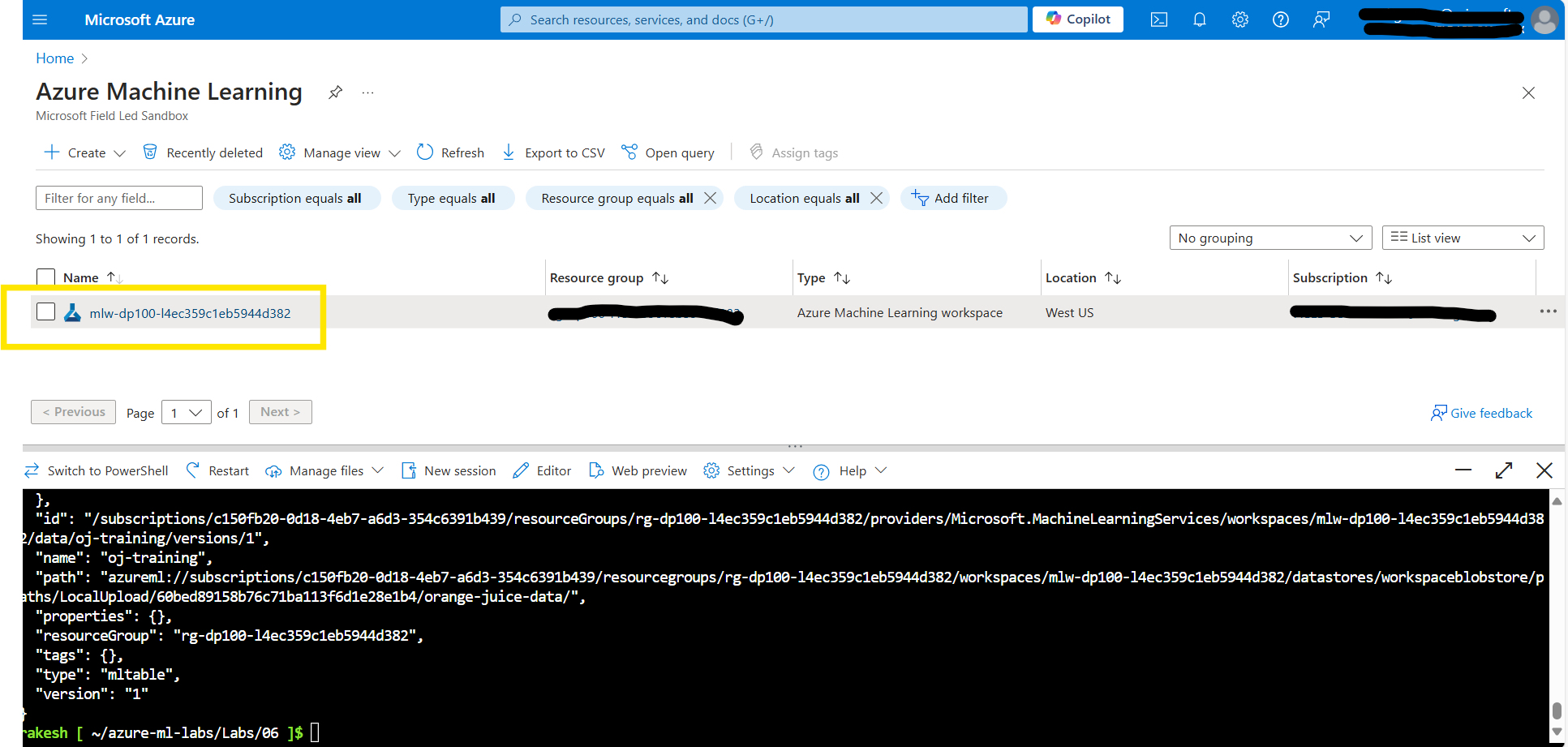
Task: Click the portal search box
Action: (x=763, y=19)
